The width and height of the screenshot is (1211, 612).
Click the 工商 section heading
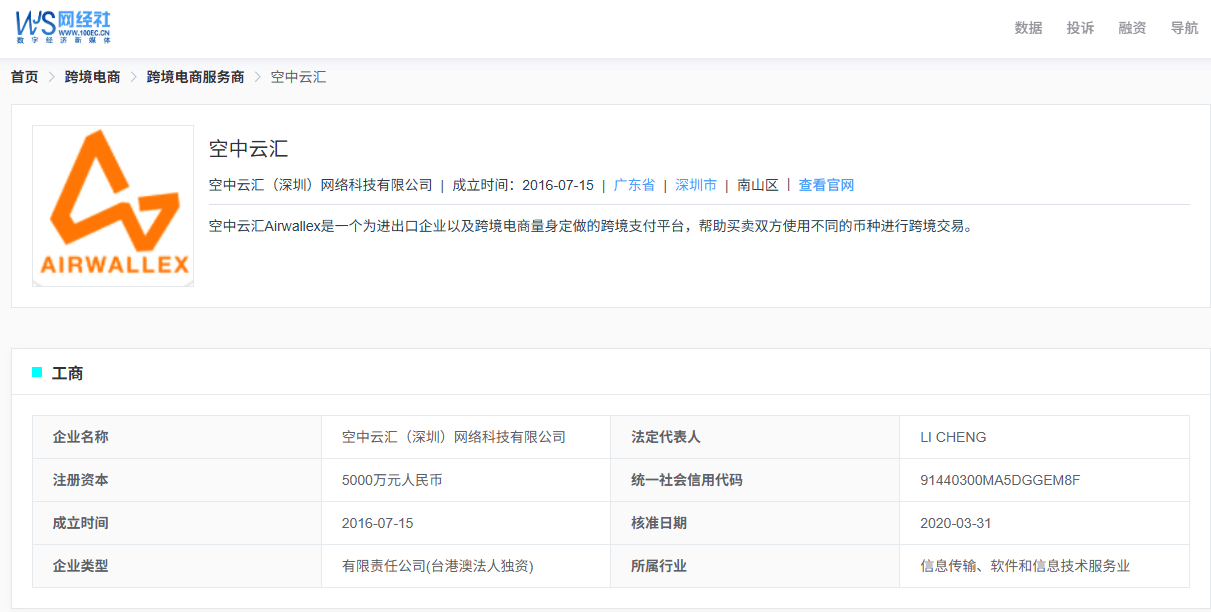(68, 373)
